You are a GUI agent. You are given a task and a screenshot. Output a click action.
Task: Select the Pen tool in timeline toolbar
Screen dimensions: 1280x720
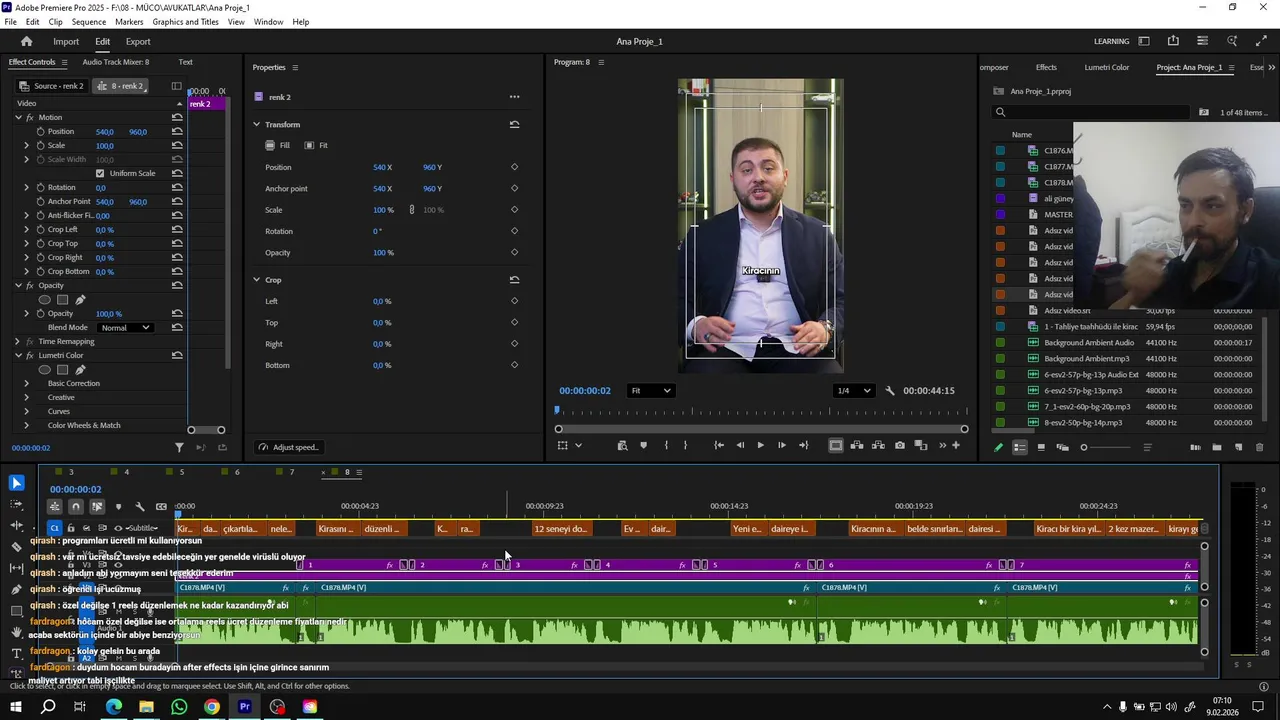pyautogui.click(x=16, y=590)
